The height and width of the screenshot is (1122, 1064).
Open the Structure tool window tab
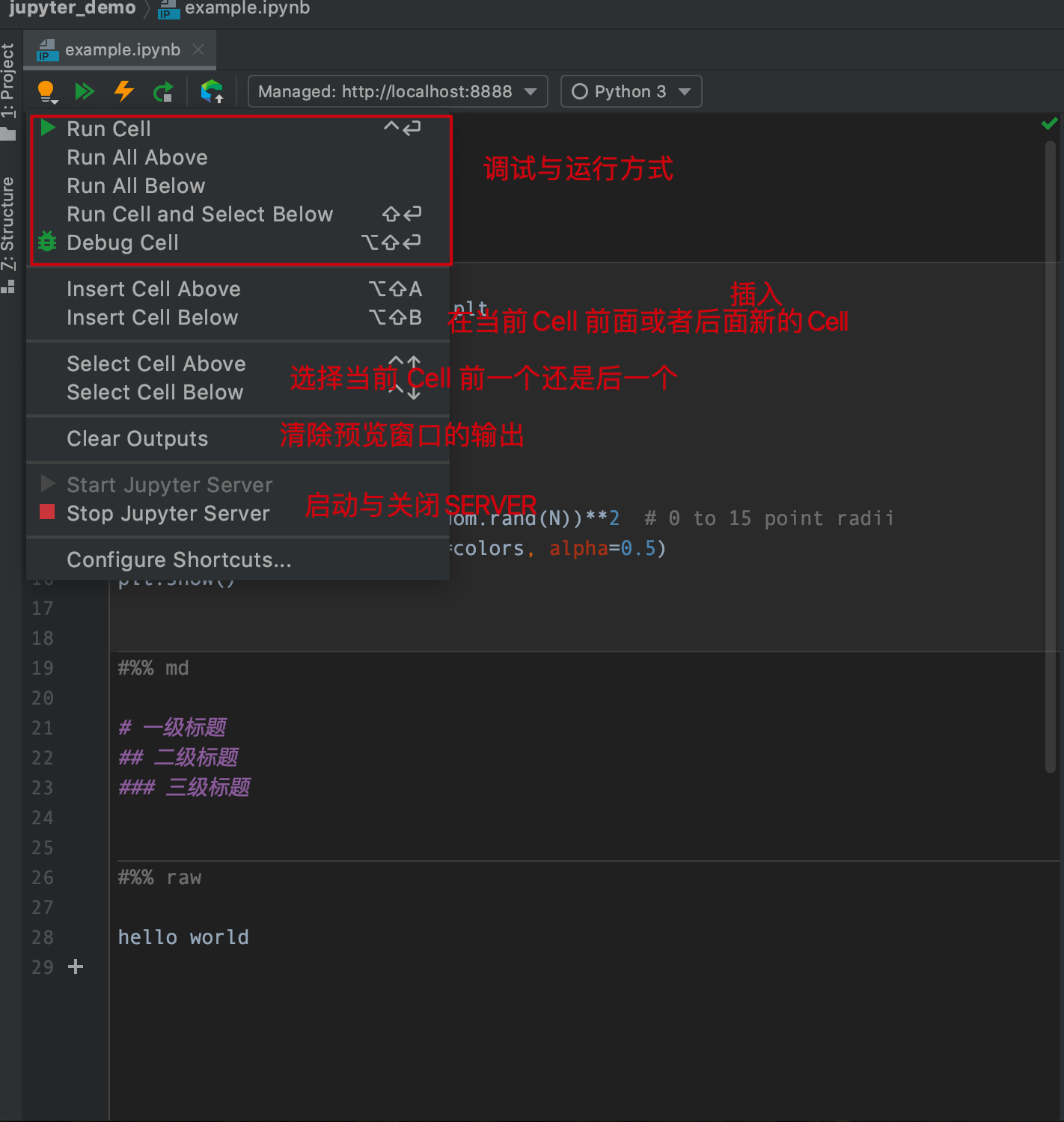click(x=8, y=234)
